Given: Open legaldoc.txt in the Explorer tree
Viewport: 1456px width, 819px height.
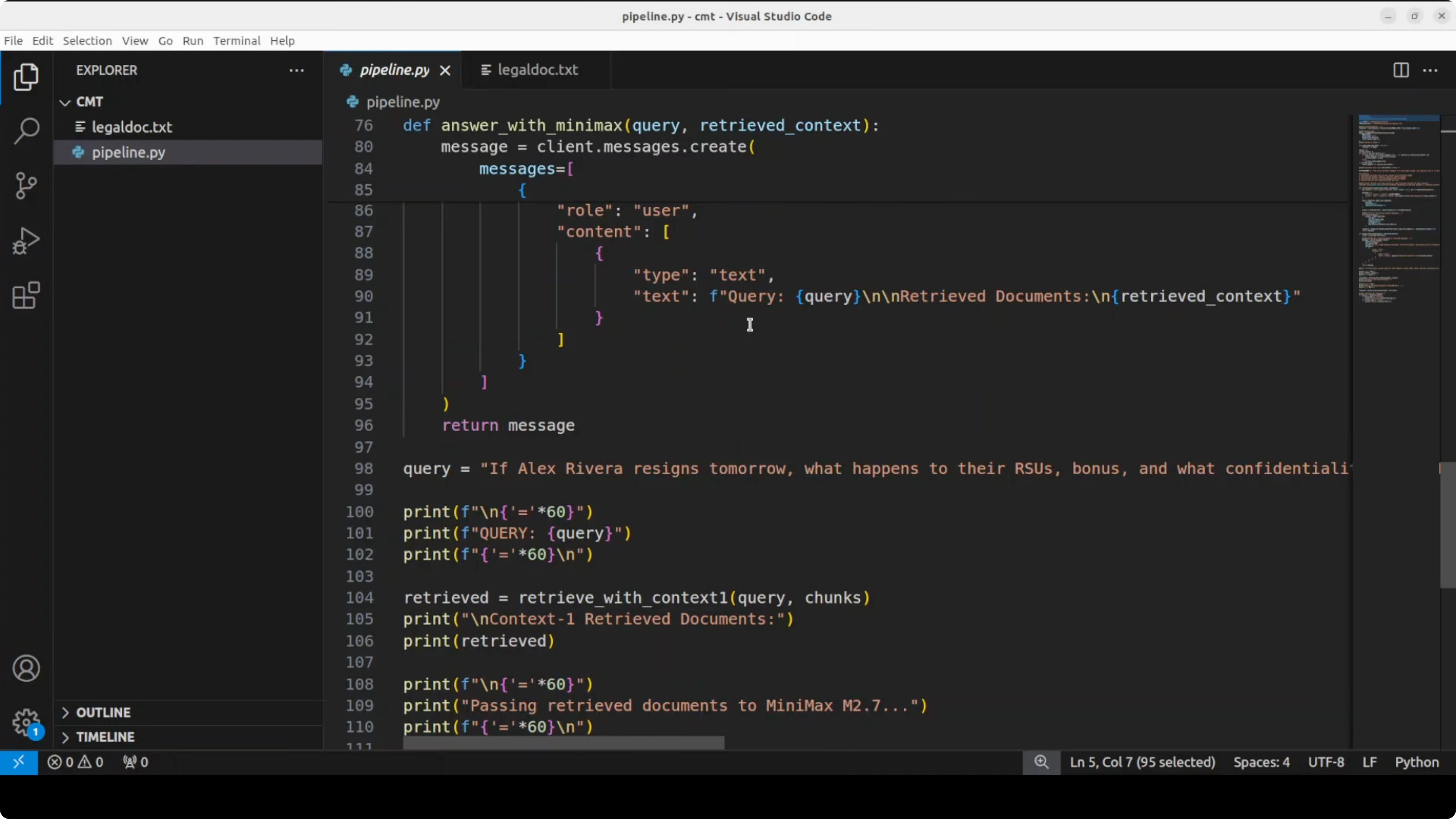Looking at the screenshot, I should 132,127.
